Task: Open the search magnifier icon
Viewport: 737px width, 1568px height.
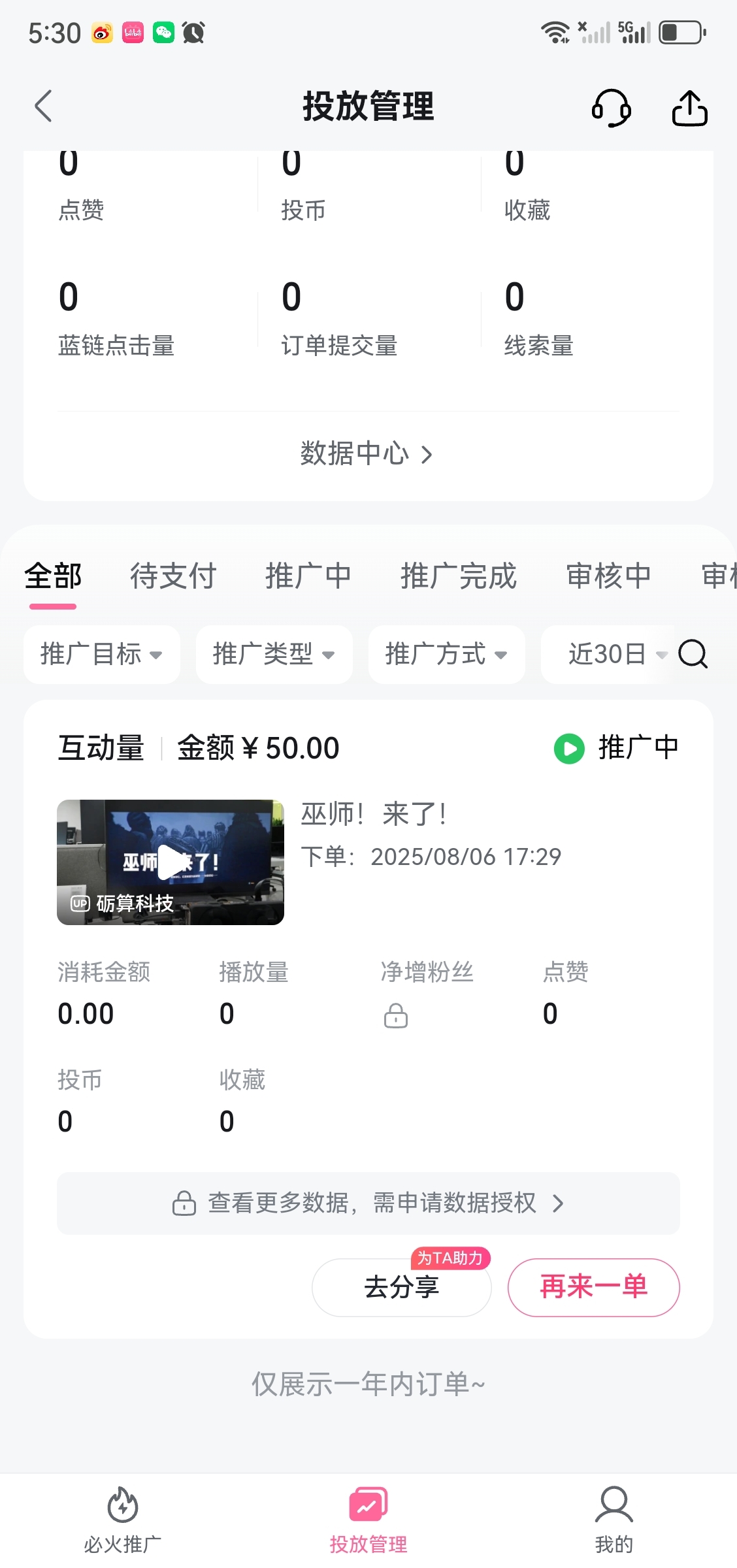Action: [x=693, y=654]
